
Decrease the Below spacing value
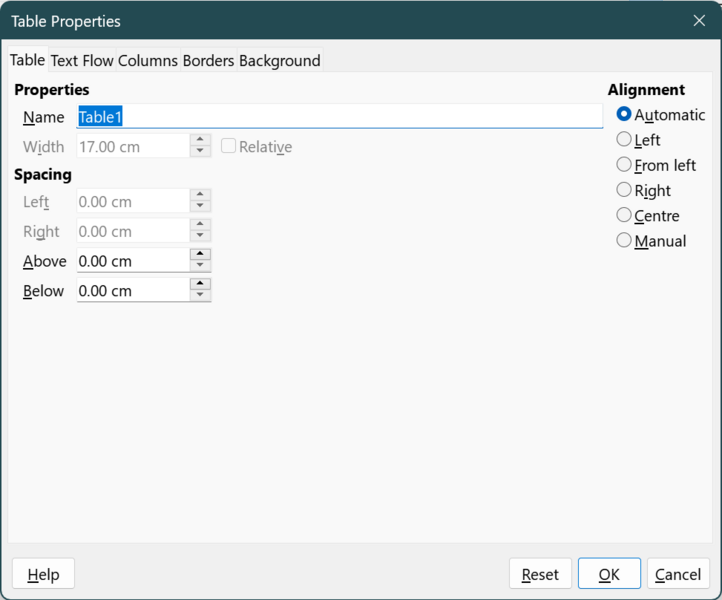pos(200,296)
